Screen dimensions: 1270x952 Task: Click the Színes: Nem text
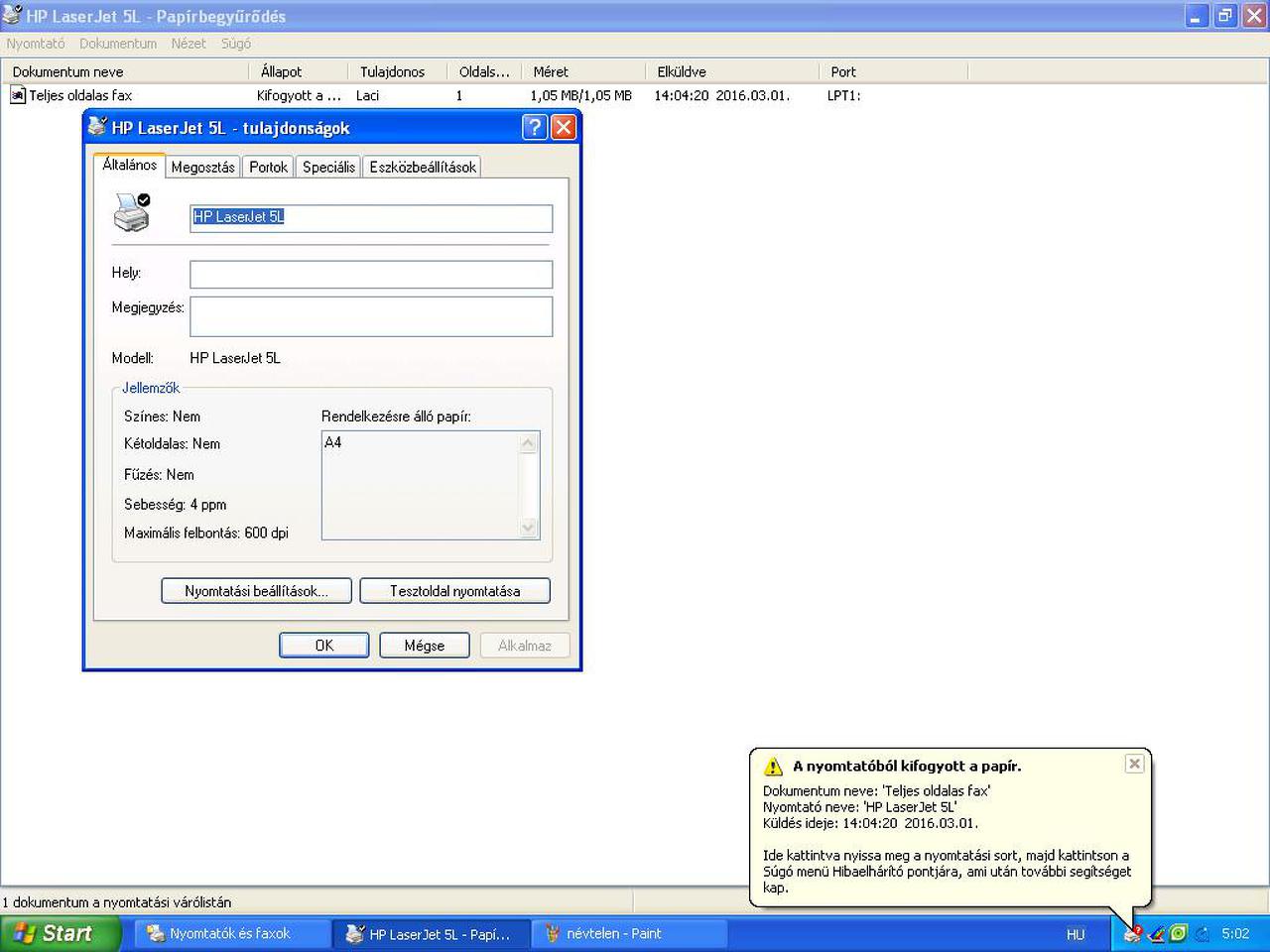pyautogui.click(x=163, y=416)
